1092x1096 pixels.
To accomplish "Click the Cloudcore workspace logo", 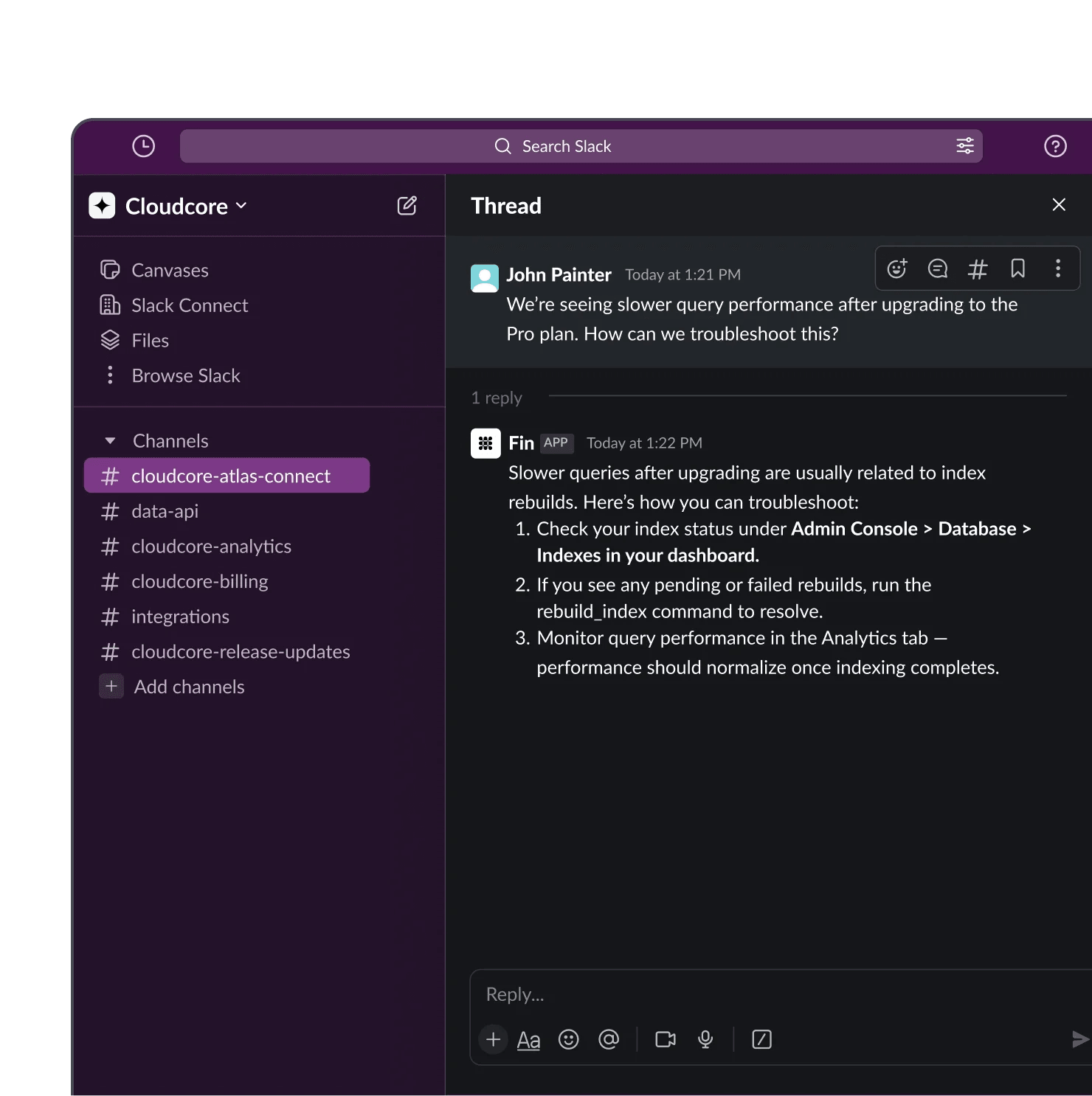I will coord(102,206).
